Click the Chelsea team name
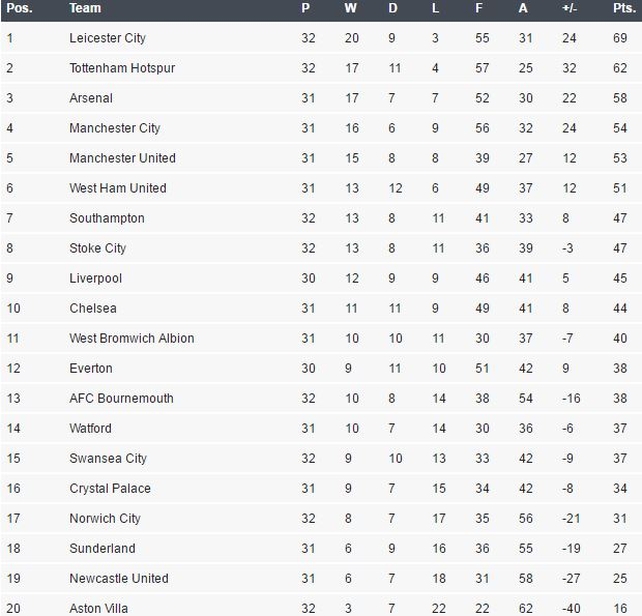The width and height of the screenshot is (642, 616). [x=93, y=308]
